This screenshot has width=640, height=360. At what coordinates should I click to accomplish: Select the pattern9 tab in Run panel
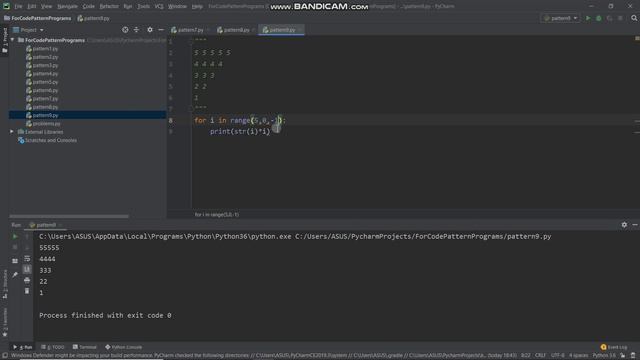(x=45, y=225)
